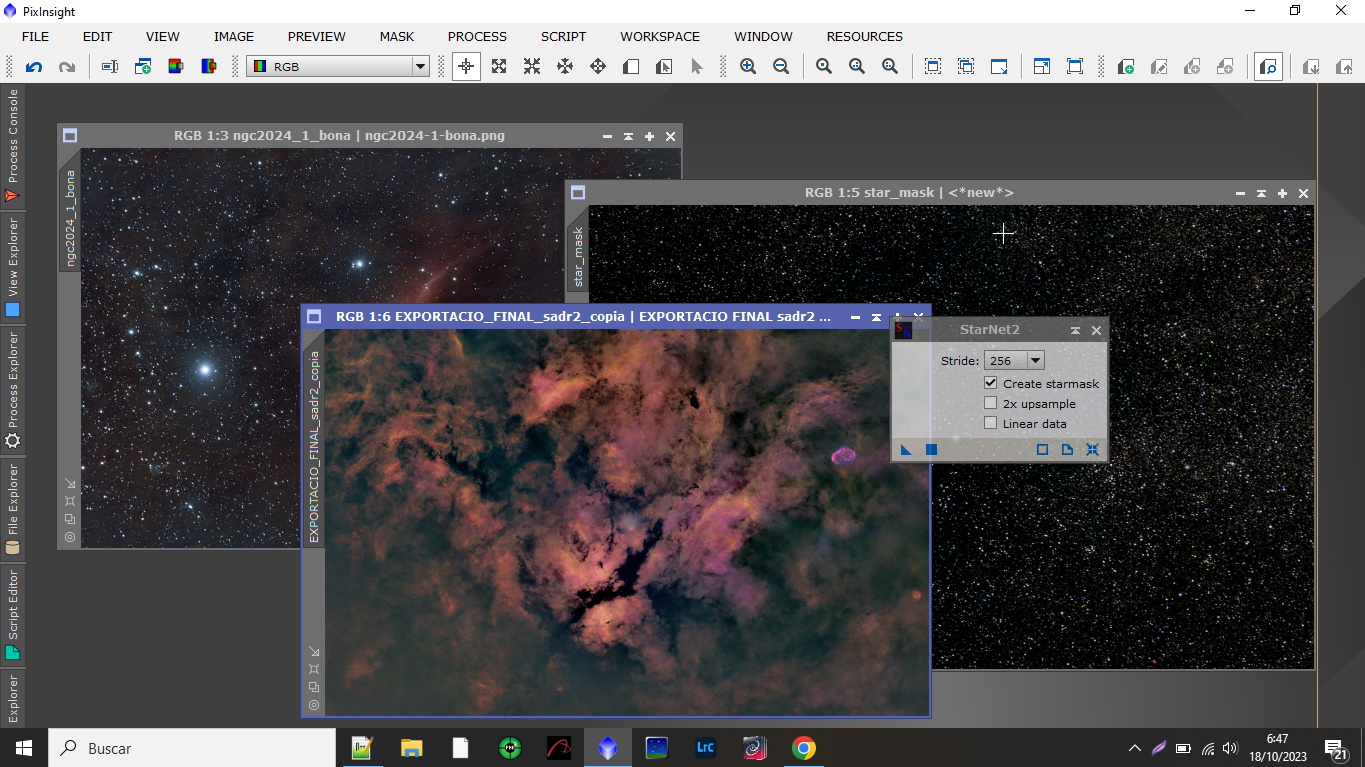This screenshot has width=1365, height=767.
Task: Click the Zoom to Fit outward-arrows icon
Action: click(x=499, y=67)
